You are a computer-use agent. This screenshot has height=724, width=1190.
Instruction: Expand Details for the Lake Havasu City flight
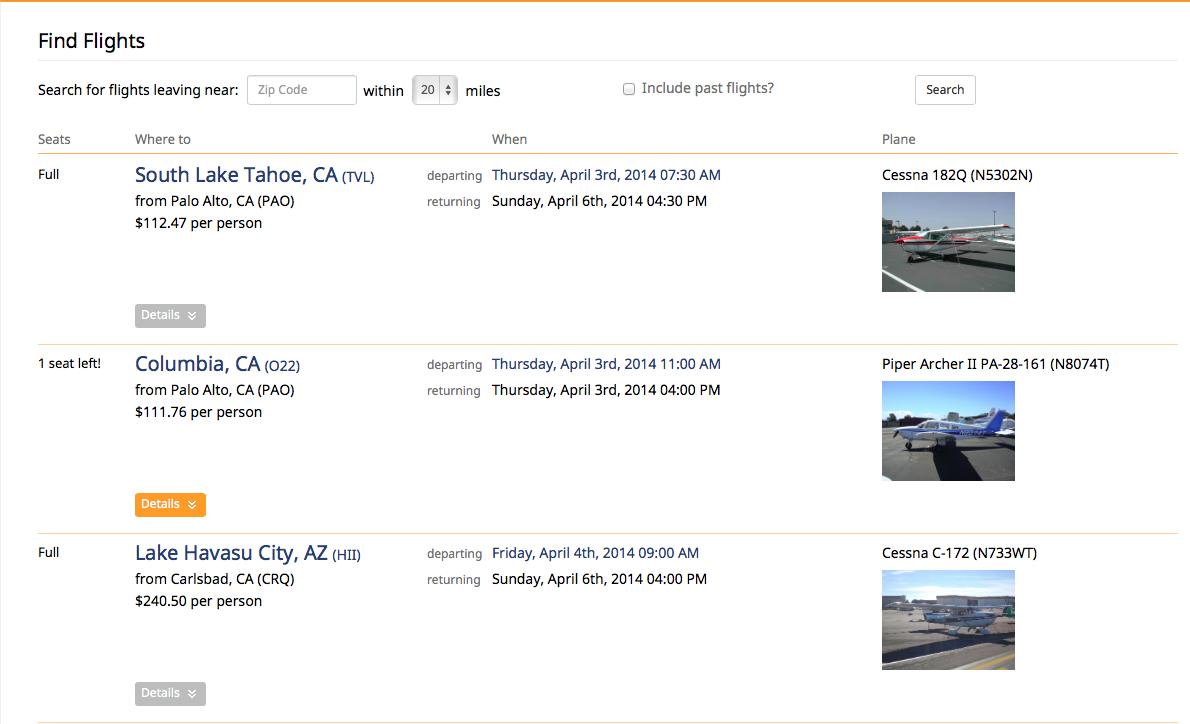170,694
